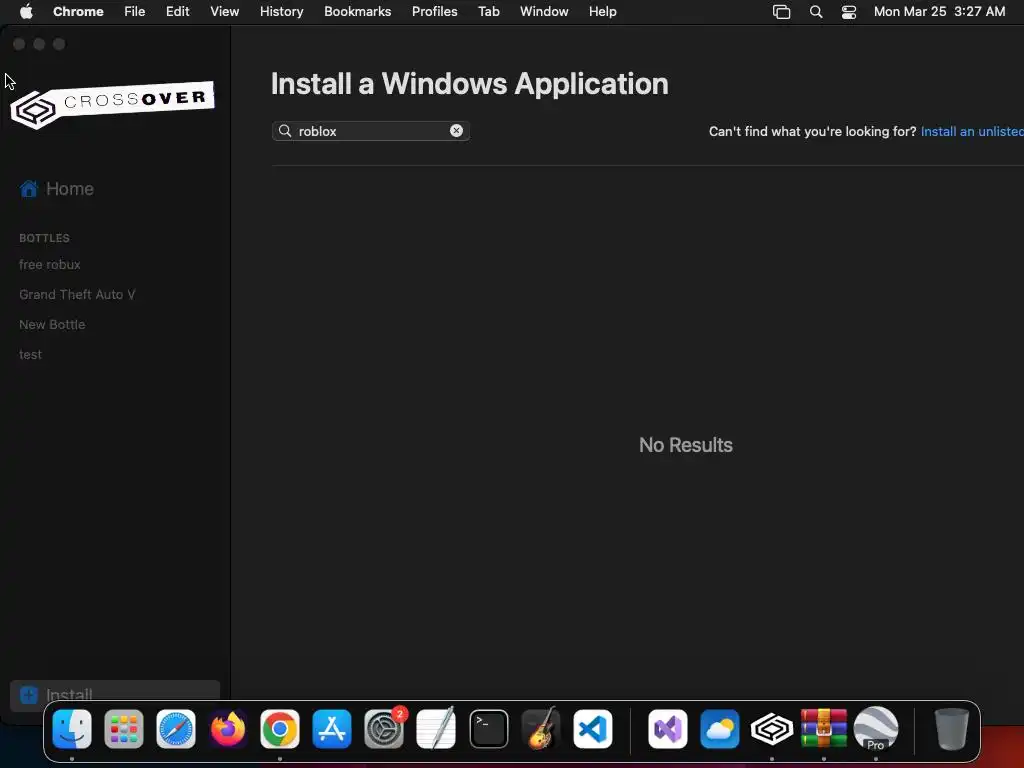Launch GarageBand from the Dock
Image resolution: width=1024 pixels, height=768 pixels.
[x=541, y=729]
